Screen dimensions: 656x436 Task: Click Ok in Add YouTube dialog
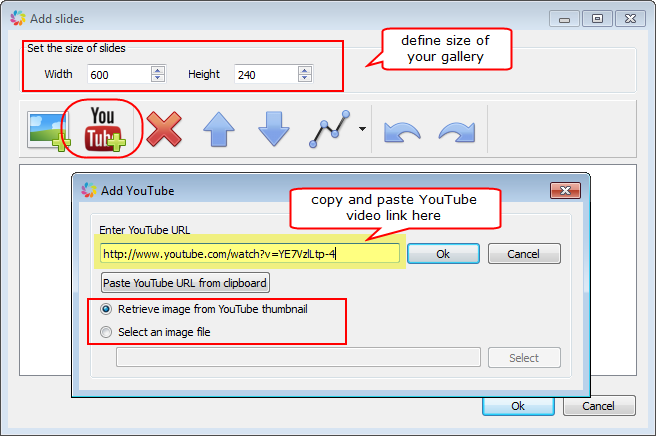pyautogui.click(x=443, y=254)
